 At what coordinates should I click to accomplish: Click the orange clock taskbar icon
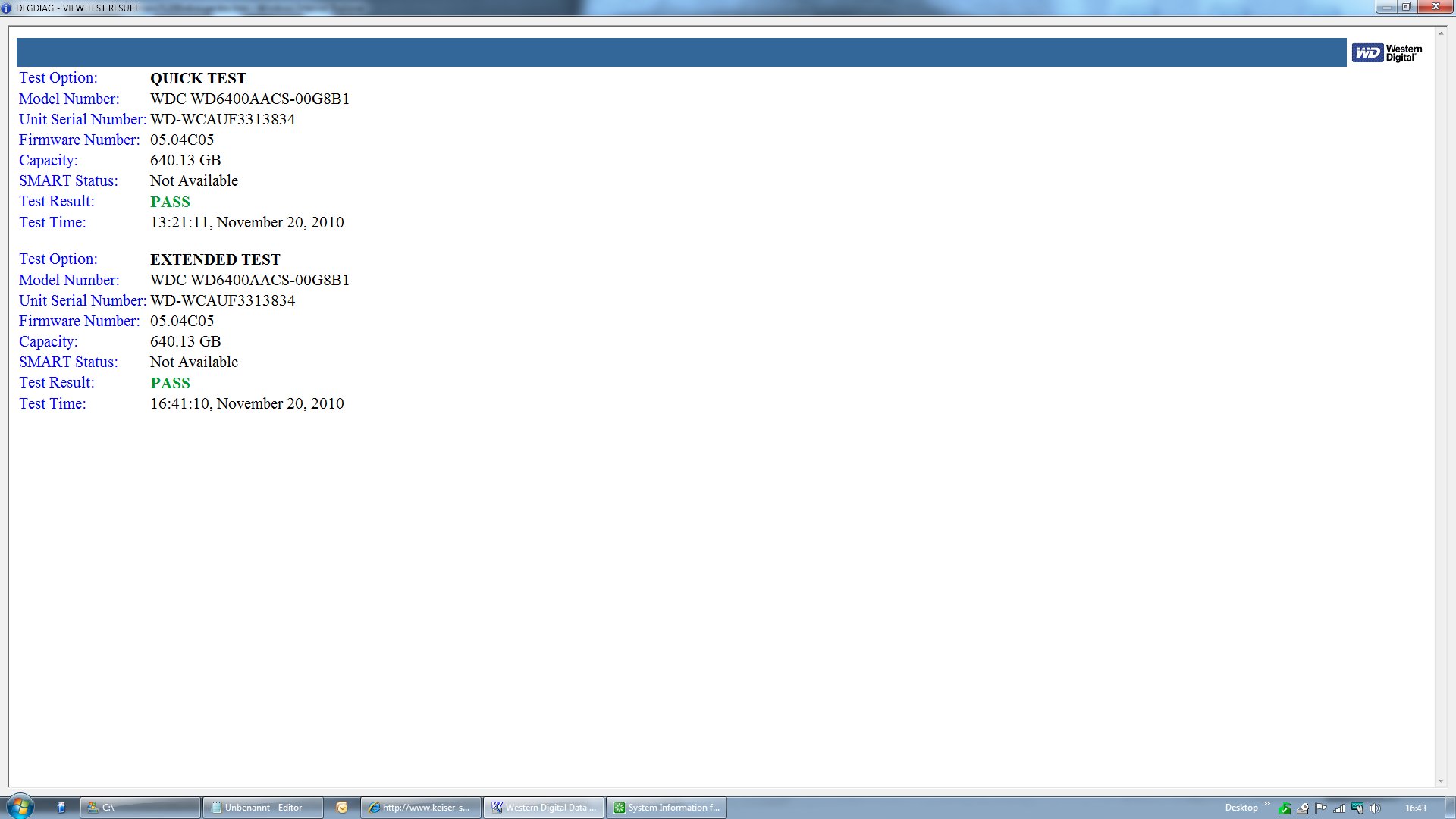pyautogui.click(x=342, y=808)
